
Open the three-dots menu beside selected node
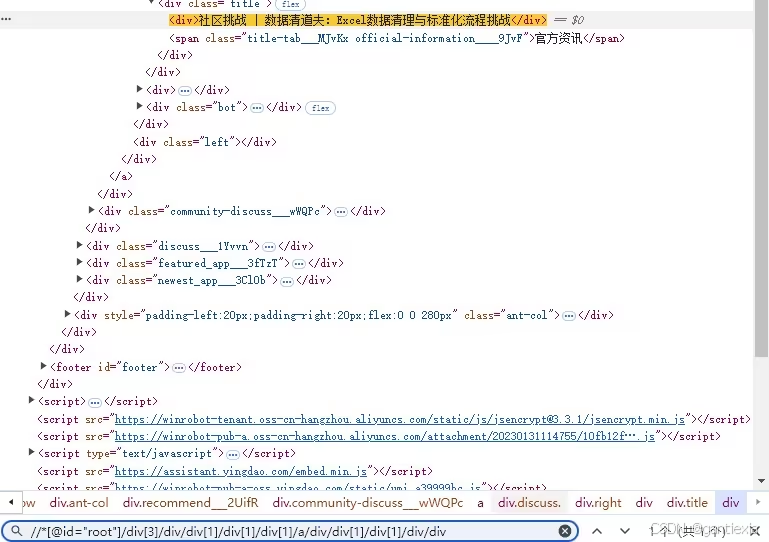[6, 19]
